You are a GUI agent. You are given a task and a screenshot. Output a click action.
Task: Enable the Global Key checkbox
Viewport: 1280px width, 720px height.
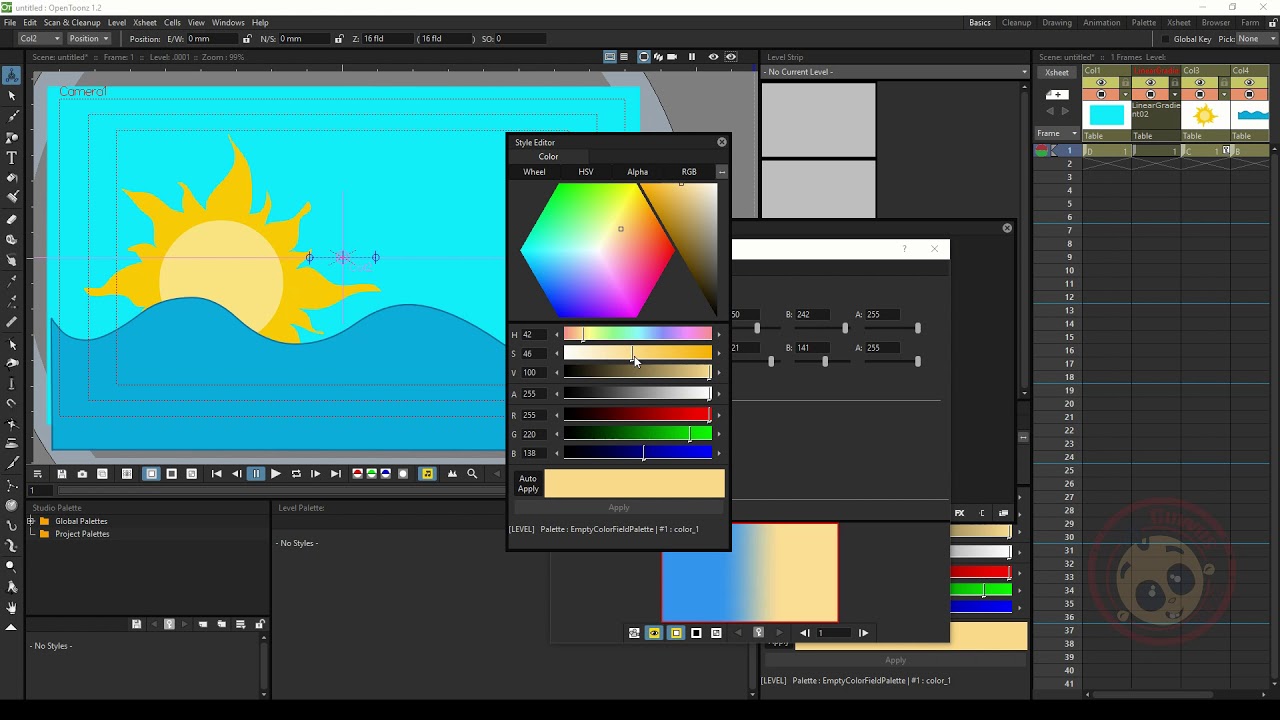click(x=1165, y=39)
